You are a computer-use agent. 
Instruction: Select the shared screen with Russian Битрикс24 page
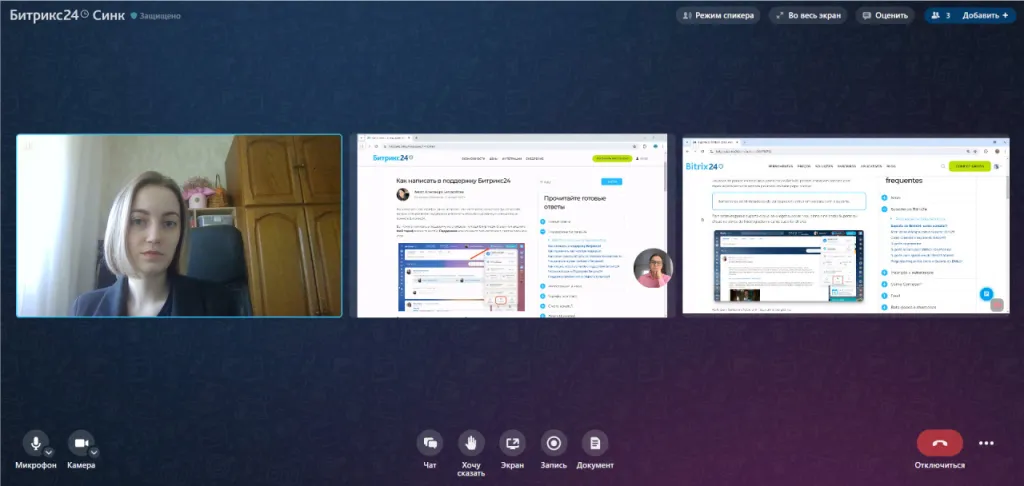[x=512, y=225]
